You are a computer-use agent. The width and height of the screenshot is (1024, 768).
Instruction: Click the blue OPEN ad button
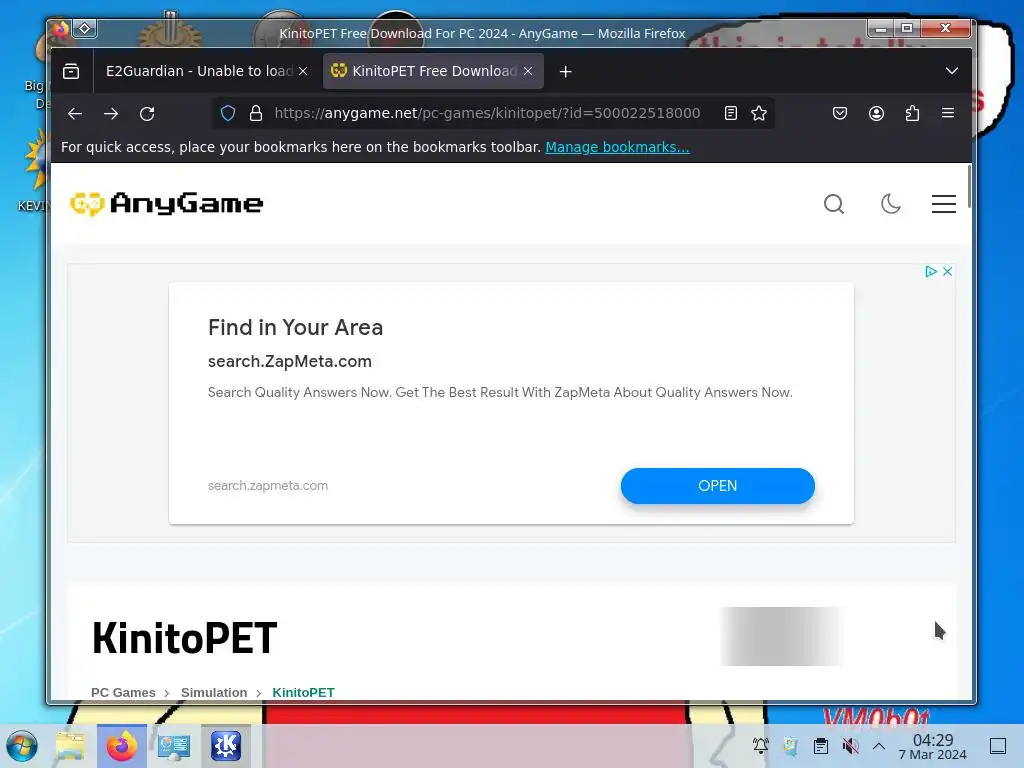[718, 486]
